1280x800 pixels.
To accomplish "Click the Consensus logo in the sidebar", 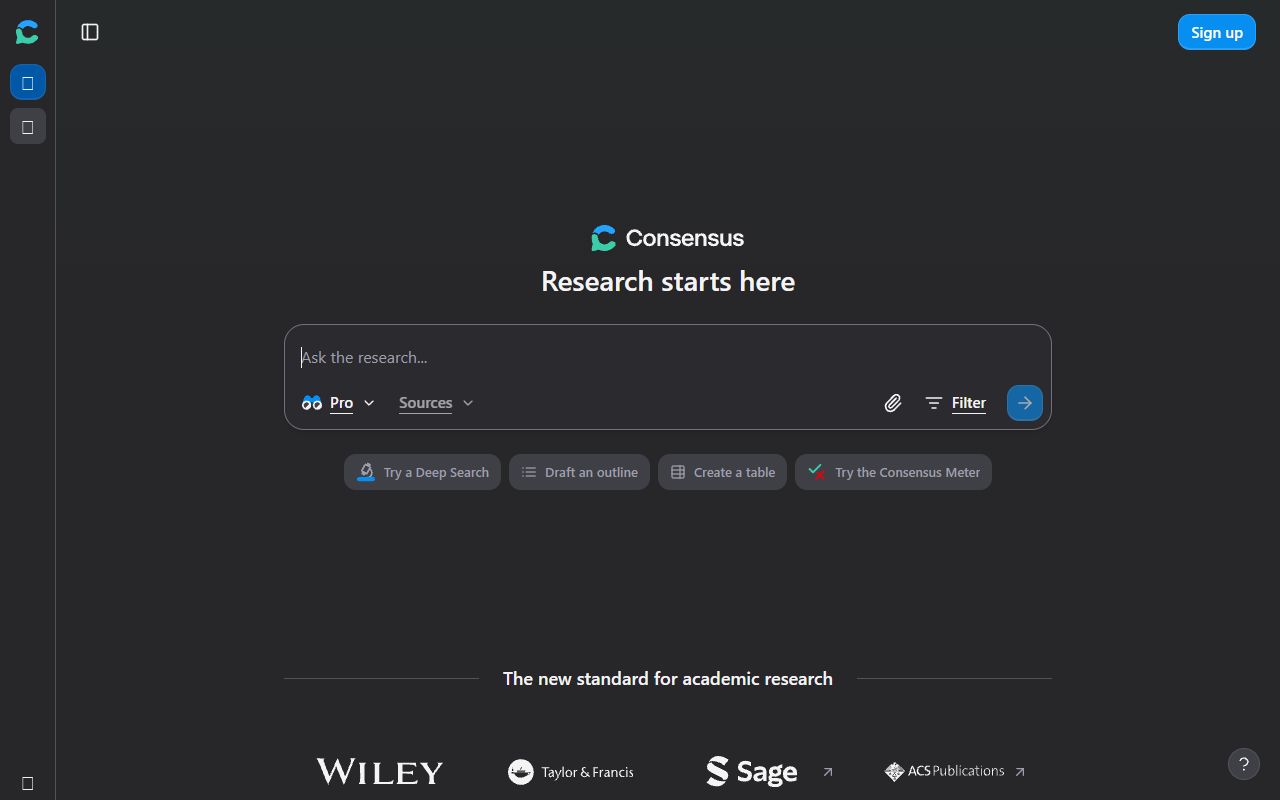I will click(27, 31).
